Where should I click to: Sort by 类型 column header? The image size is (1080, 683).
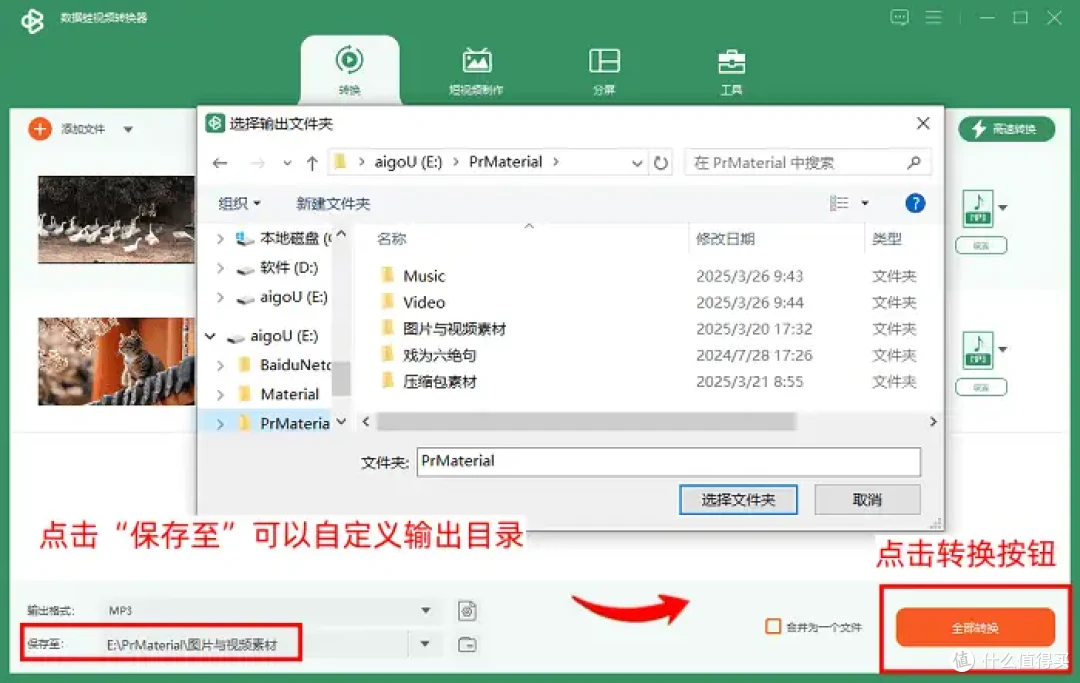[886, 239]
